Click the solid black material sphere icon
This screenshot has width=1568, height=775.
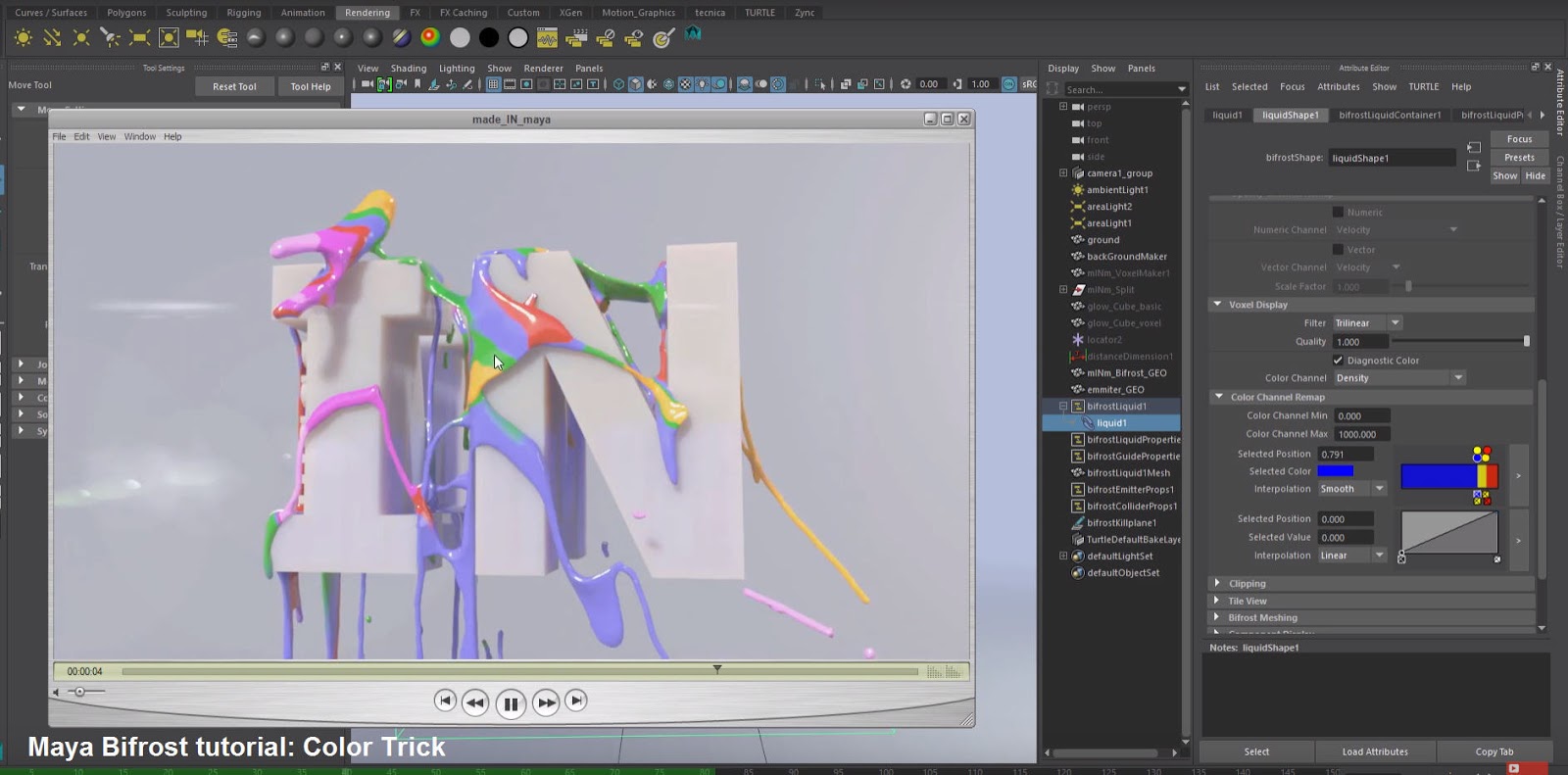click(488, 38)
